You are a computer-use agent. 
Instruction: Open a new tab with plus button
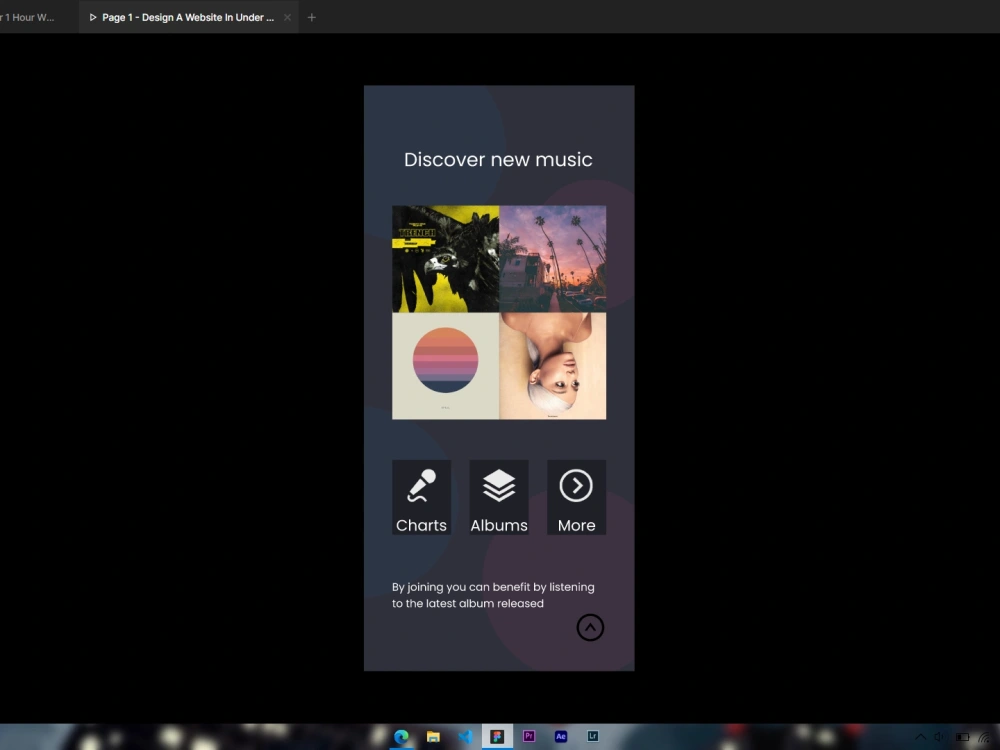(x=311, y=17)
